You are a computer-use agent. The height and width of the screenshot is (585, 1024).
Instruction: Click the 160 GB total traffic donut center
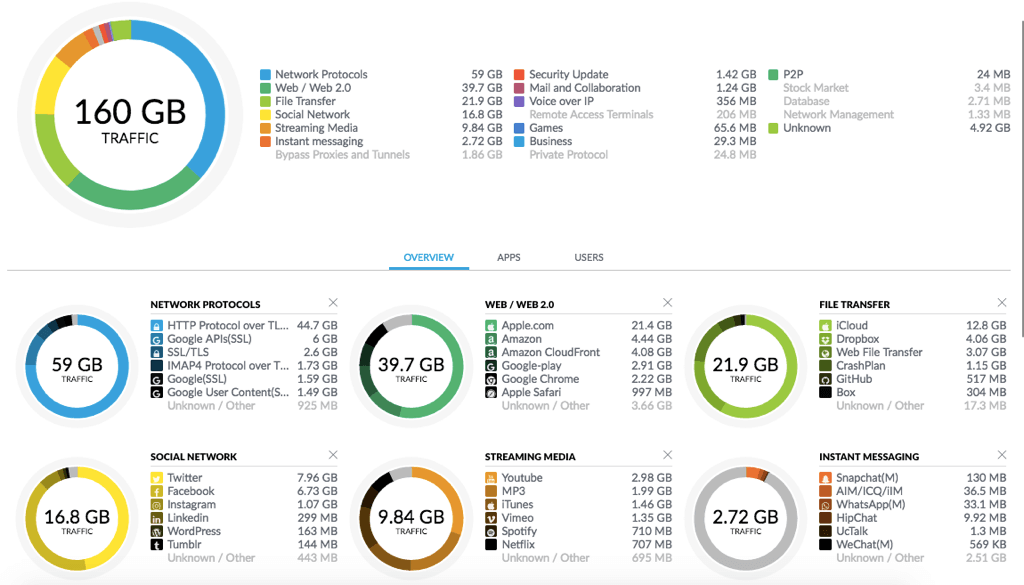click(x=130, y=118)
